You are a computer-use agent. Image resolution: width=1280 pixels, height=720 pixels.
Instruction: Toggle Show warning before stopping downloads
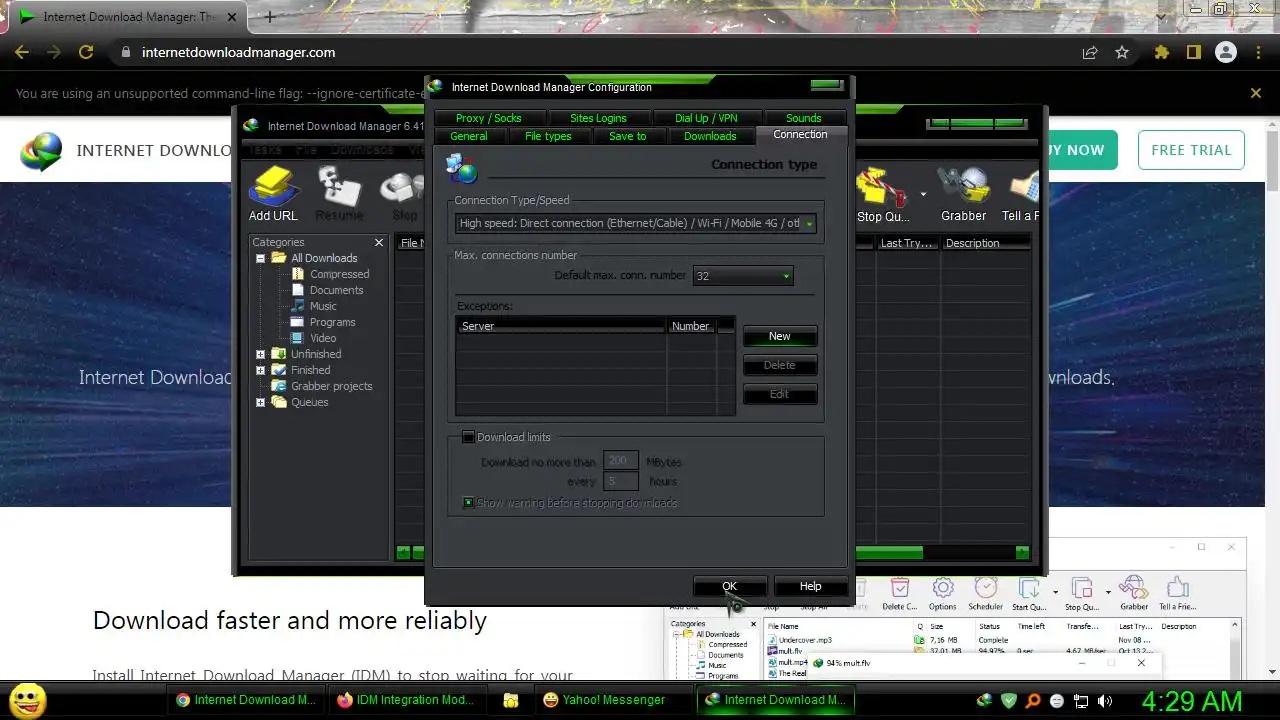pos(468,502)
